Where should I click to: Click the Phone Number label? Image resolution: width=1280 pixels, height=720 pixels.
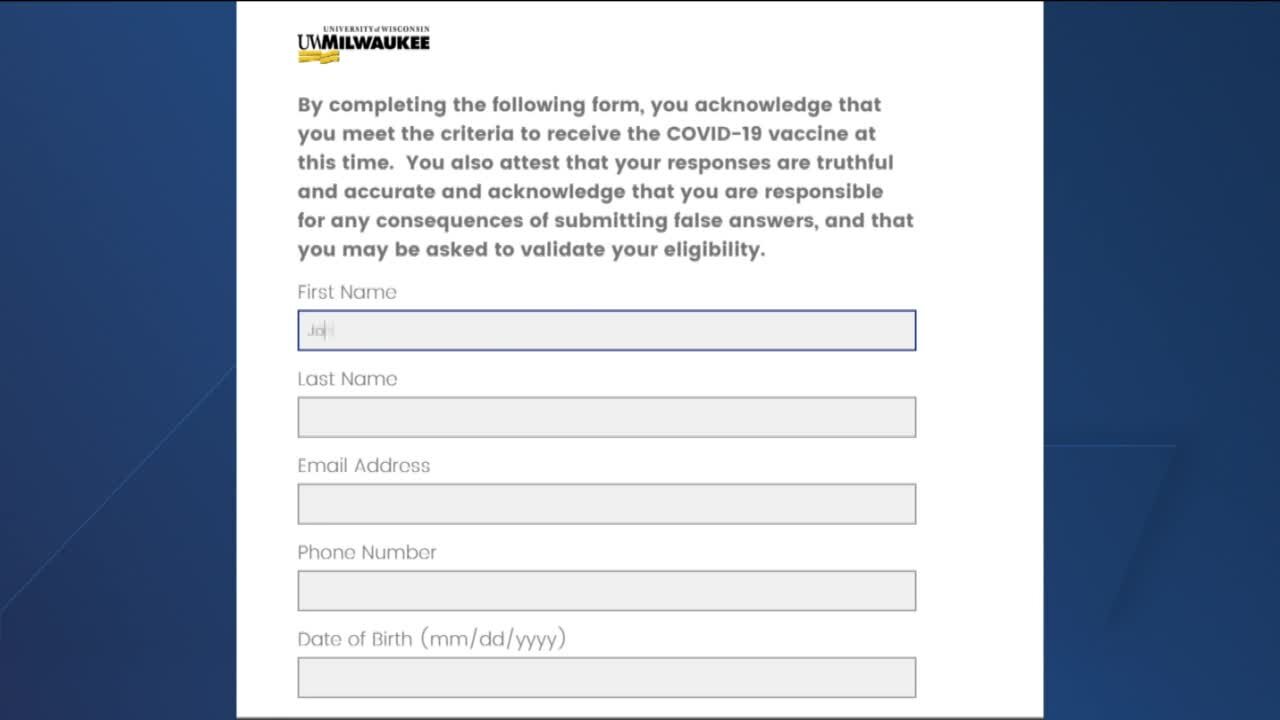[367, 552]
